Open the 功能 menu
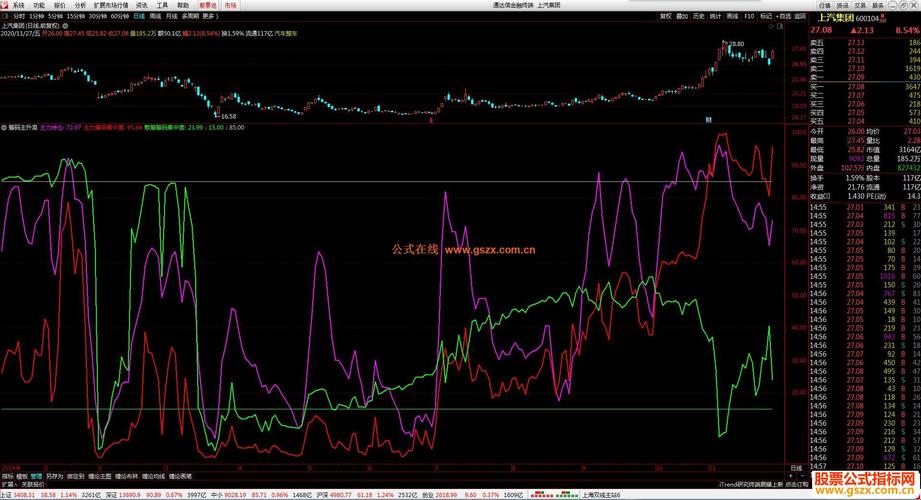This screenshot has width=921, height=500. click(x=39, y=5)
